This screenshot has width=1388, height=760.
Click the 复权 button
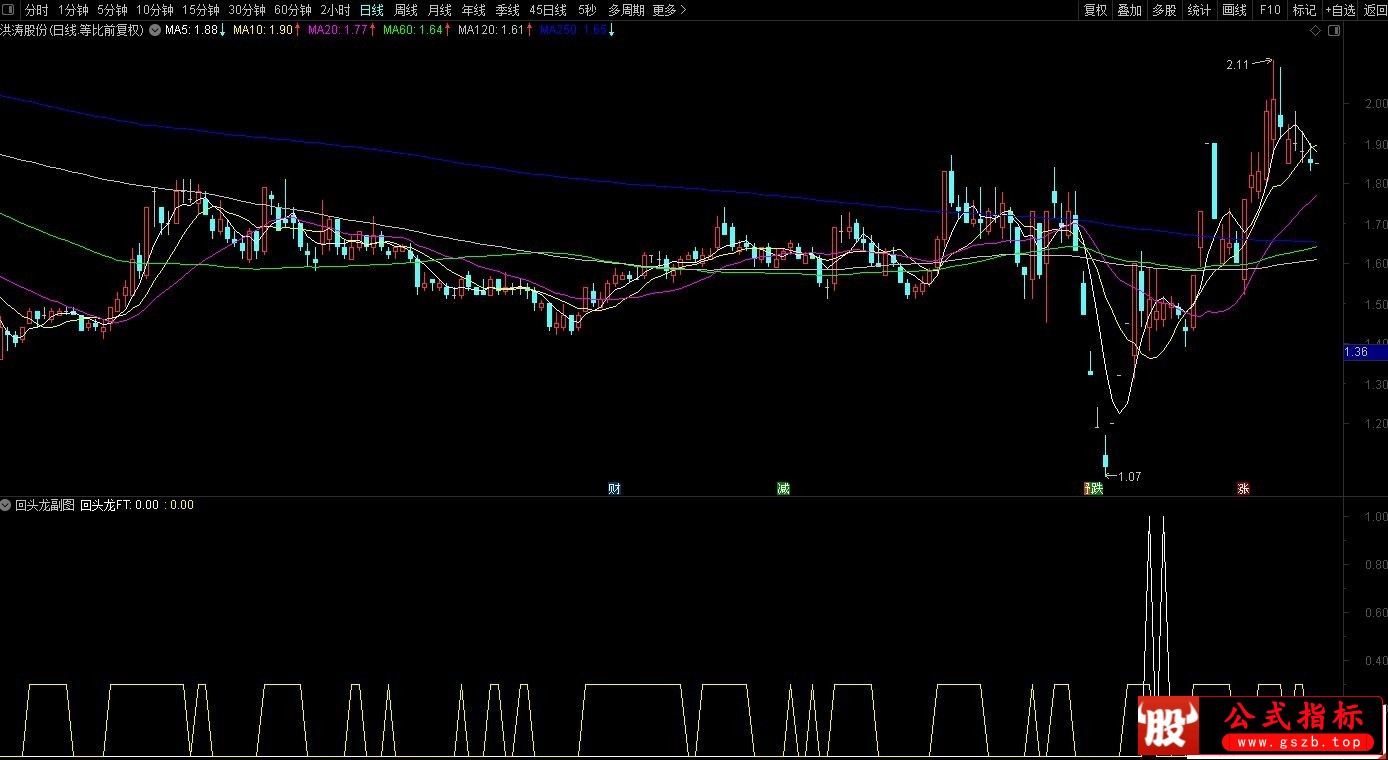[1095, 10]
